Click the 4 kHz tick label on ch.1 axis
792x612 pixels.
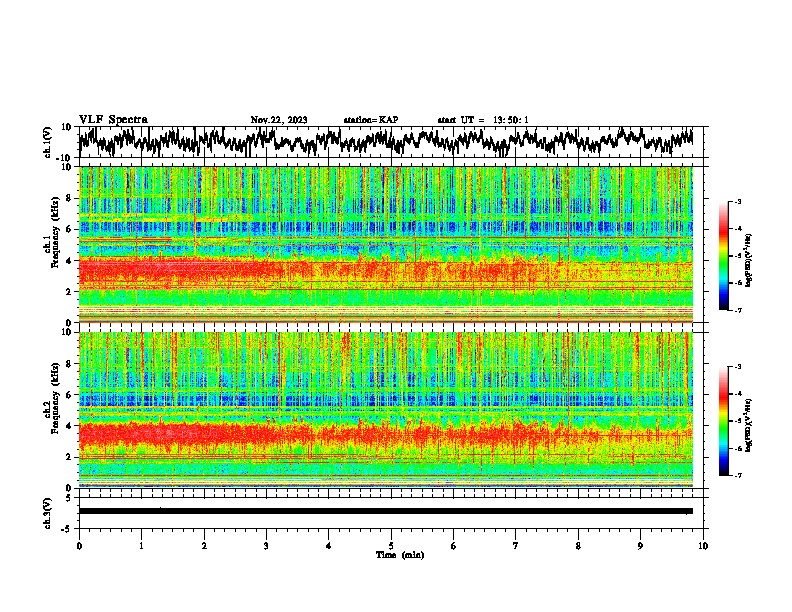point(70,261)
